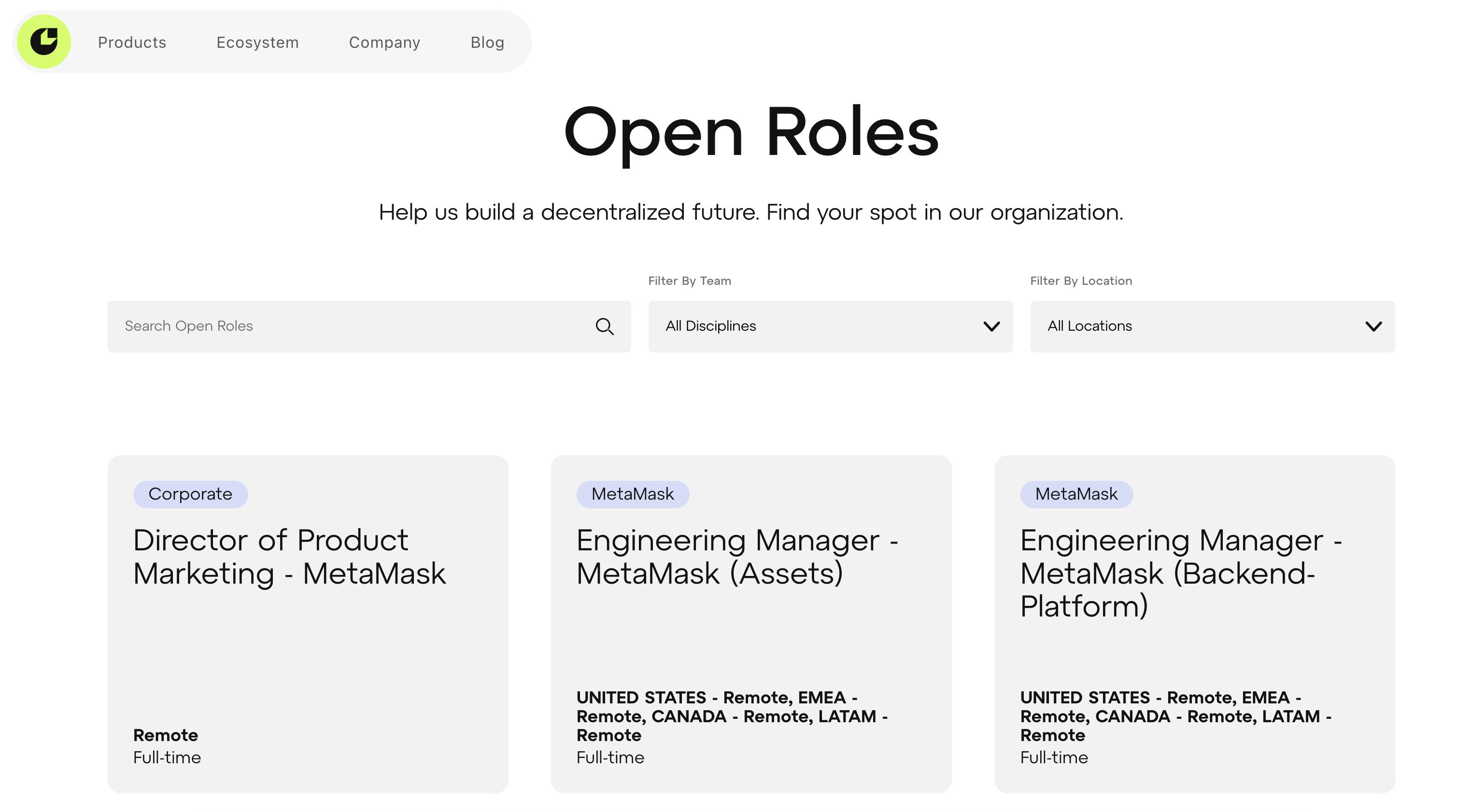Click the magnifying glass search icon
The image size is (1471, 812).
pyautogui.click(x=604, y=326)
